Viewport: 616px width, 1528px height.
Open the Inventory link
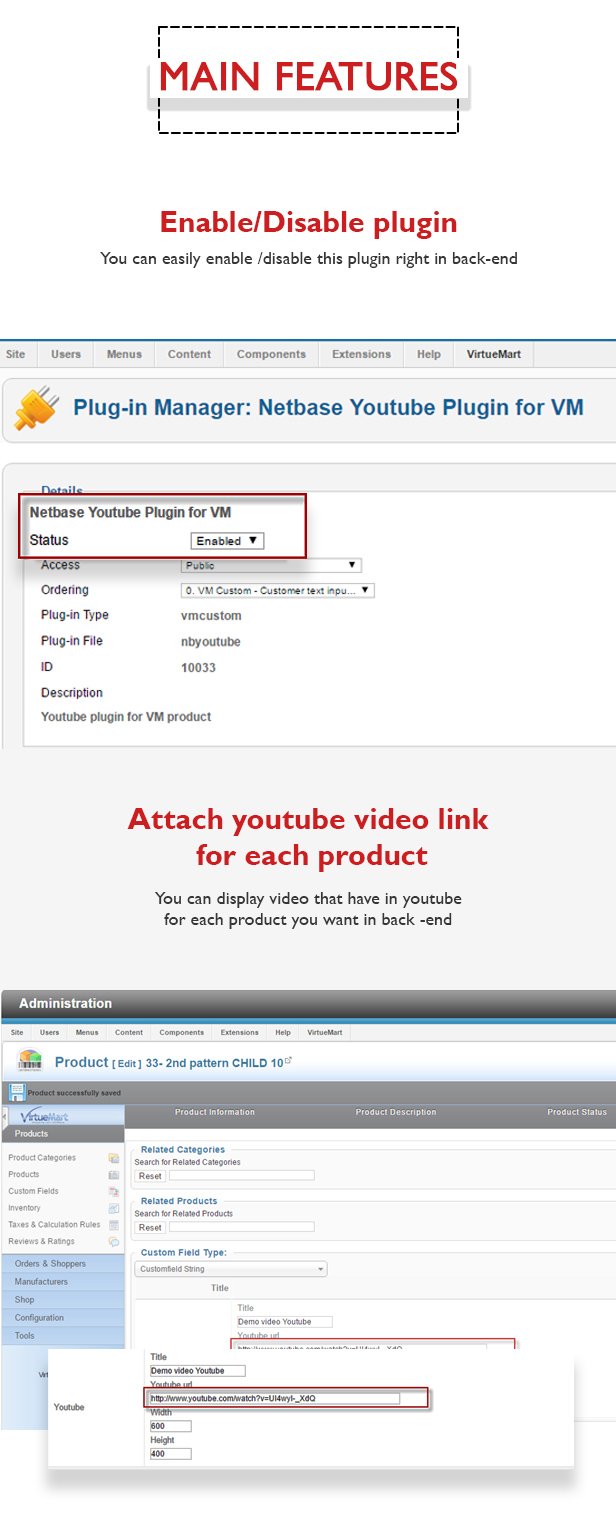click(x=25, y=1208)
